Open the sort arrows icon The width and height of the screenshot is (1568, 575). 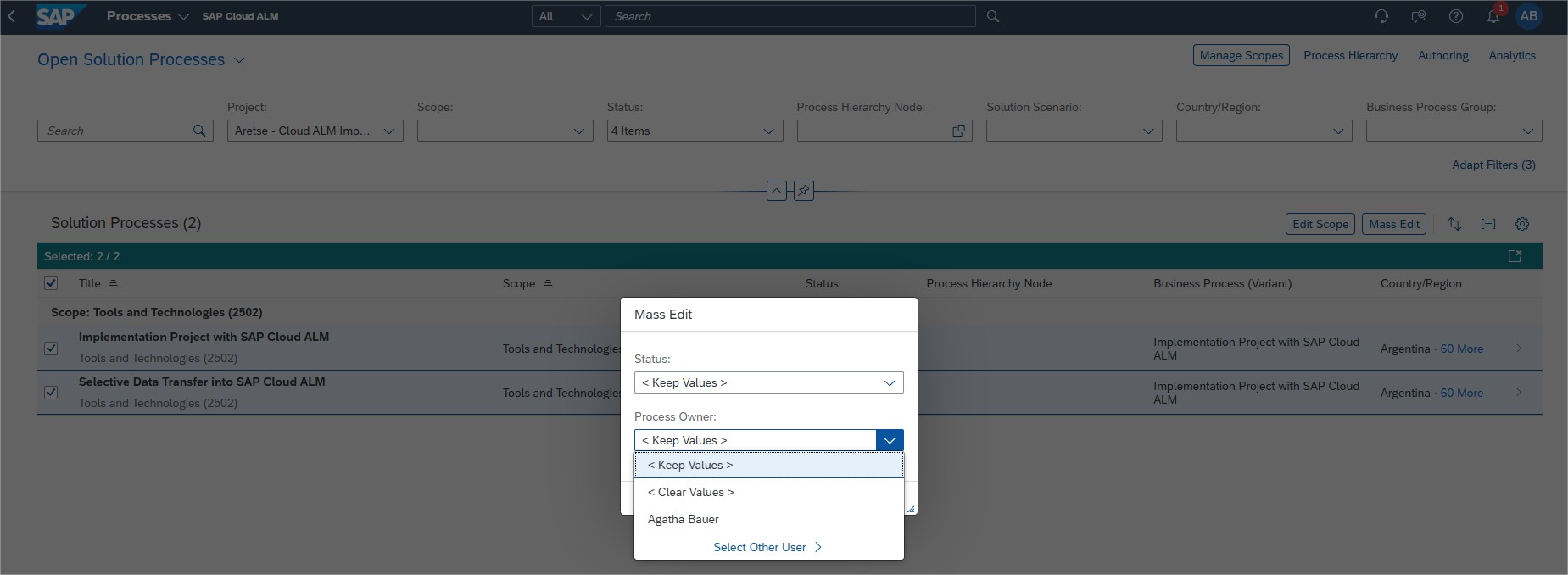(x=1454, y=224)
